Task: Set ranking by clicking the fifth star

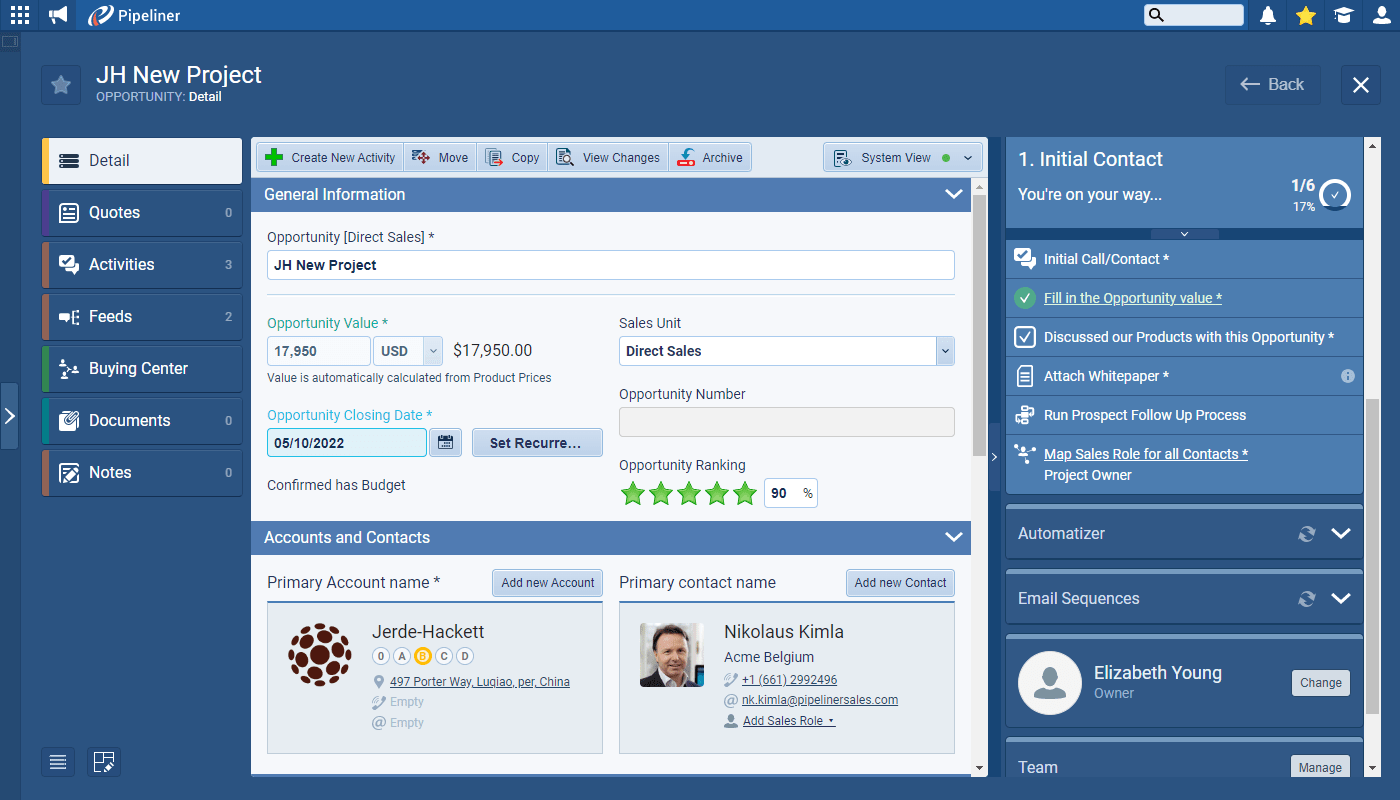Action: [744, 494]
